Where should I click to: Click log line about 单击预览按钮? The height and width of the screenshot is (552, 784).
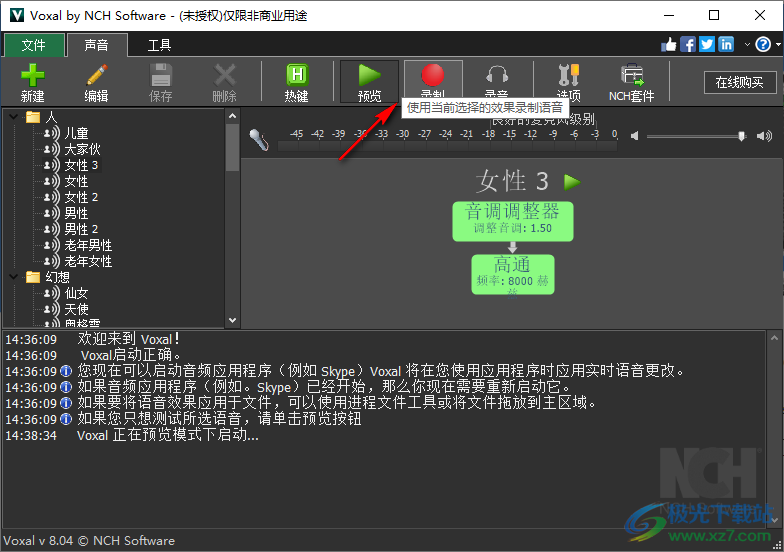pyautogui.click(x=219, y=419)
